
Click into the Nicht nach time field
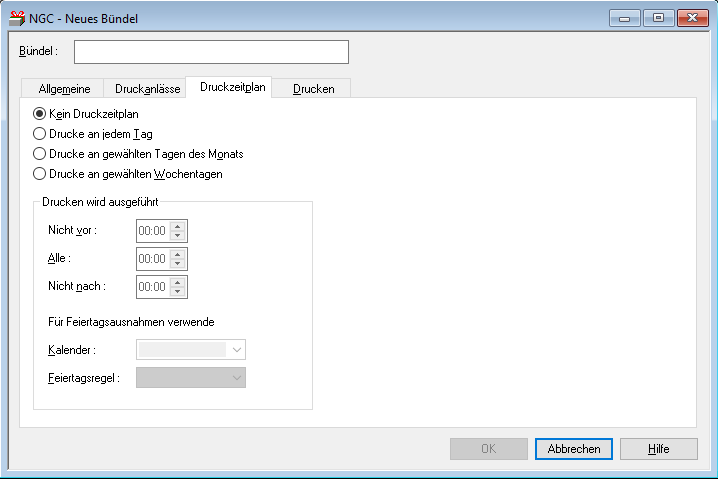pos(152,287)
